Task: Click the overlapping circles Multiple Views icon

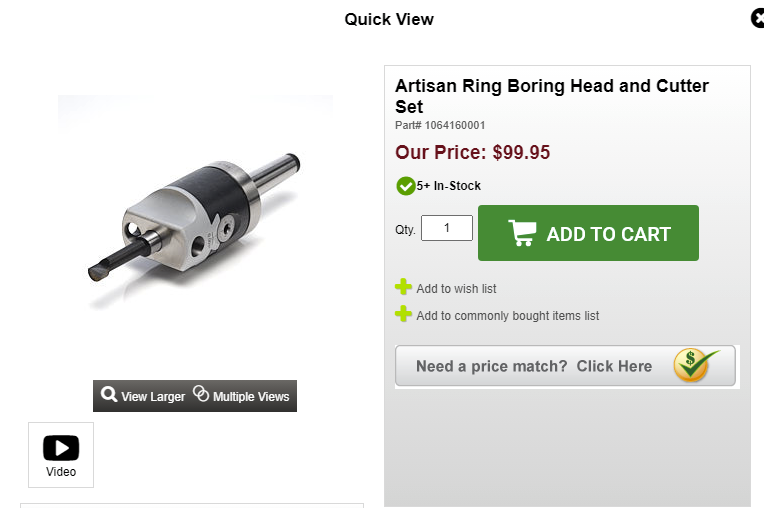Action: pyautogui.click(x=201, y=394)
